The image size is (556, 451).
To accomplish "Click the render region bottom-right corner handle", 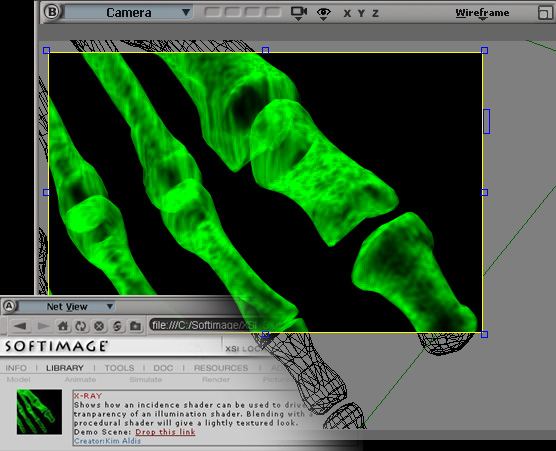I will click(484, 334).
